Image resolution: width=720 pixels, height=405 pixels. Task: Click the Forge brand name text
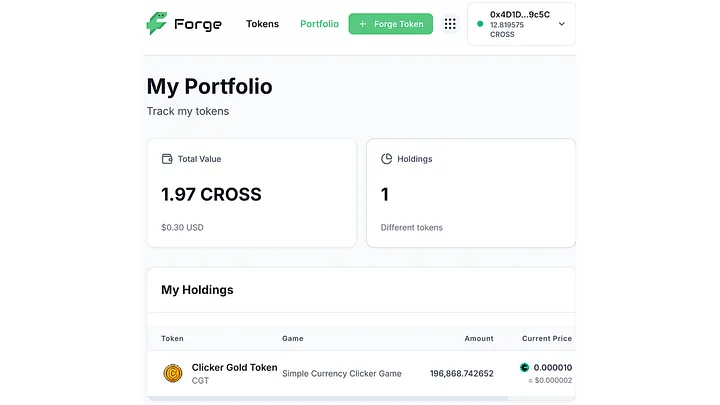tap(198, 24)
